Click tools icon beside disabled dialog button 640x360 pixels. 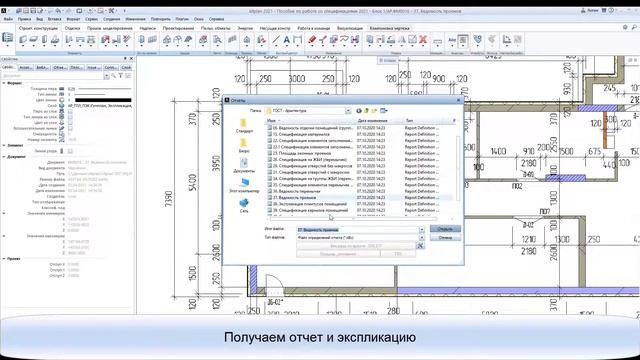(x=420, y=245)
